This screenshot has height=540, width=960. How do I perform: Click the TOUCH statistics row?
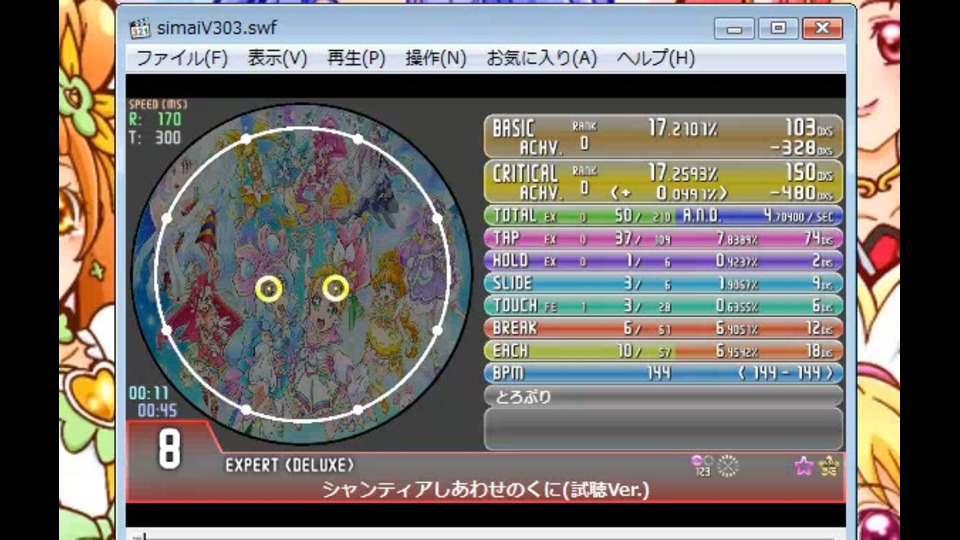tap(663, 306)
